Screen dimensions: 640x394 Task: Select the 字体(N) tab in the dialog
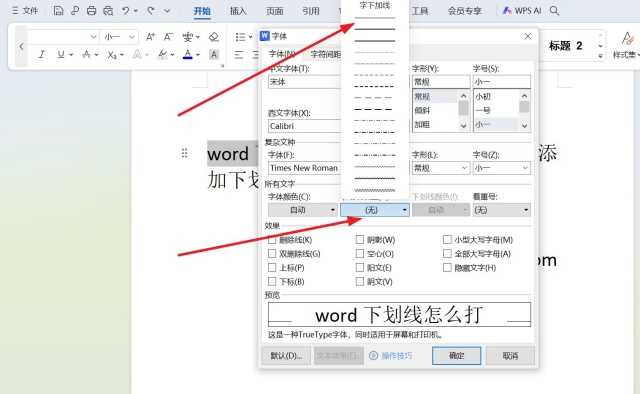click(282, 54)
